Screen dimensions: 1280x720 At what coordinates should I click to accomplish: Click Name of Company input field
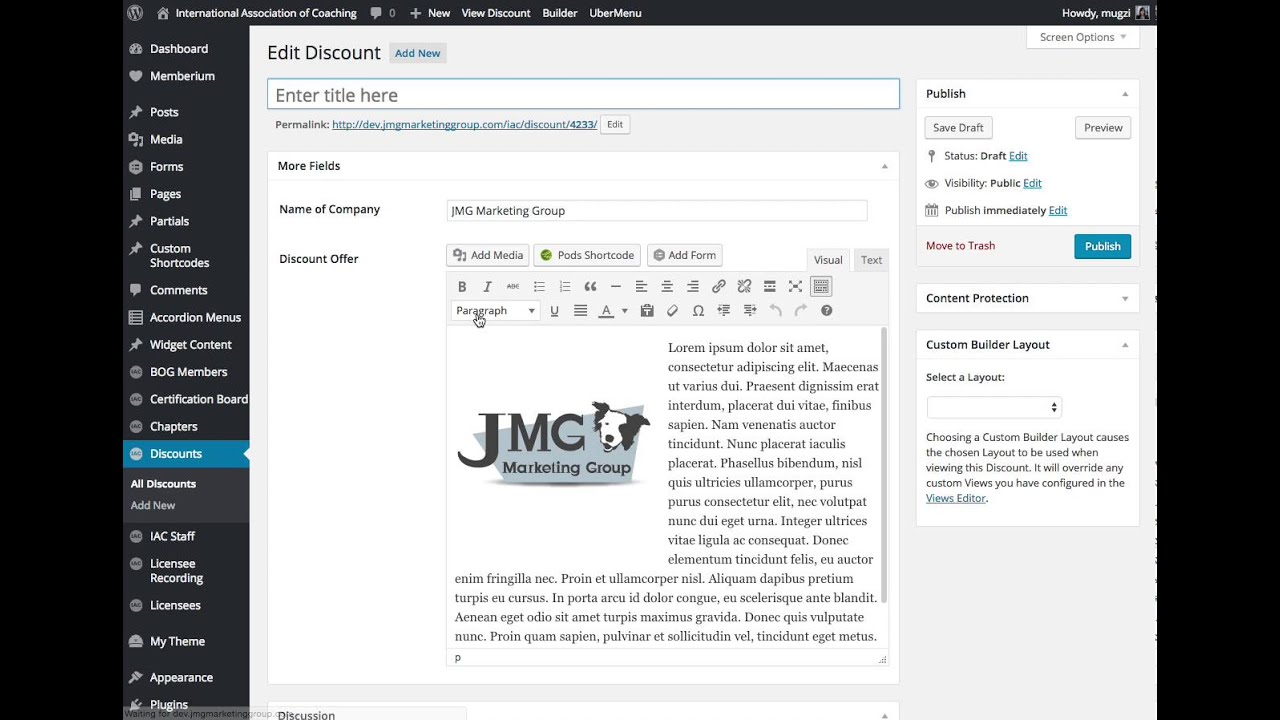657,211
